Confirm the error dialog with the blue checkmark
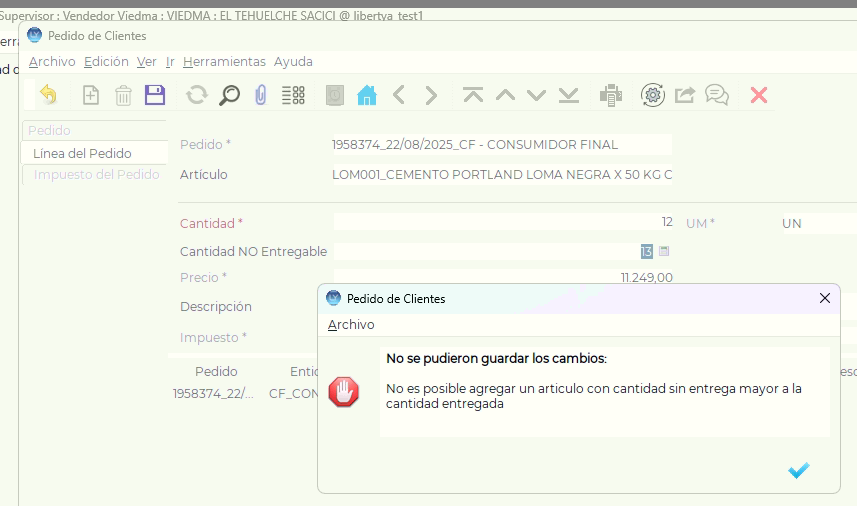 [x=799, y=470]
